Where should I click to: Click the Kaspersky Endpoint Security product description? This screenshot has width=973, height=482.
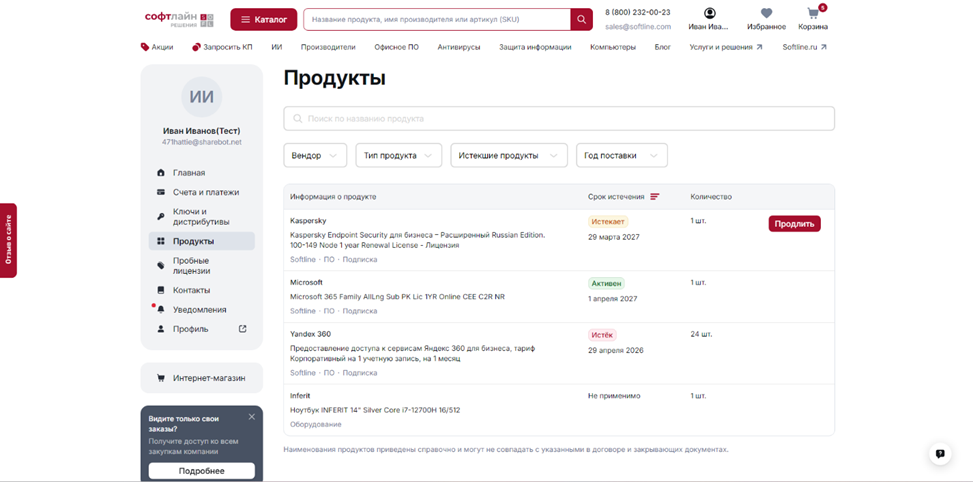[x=418, y=240]
